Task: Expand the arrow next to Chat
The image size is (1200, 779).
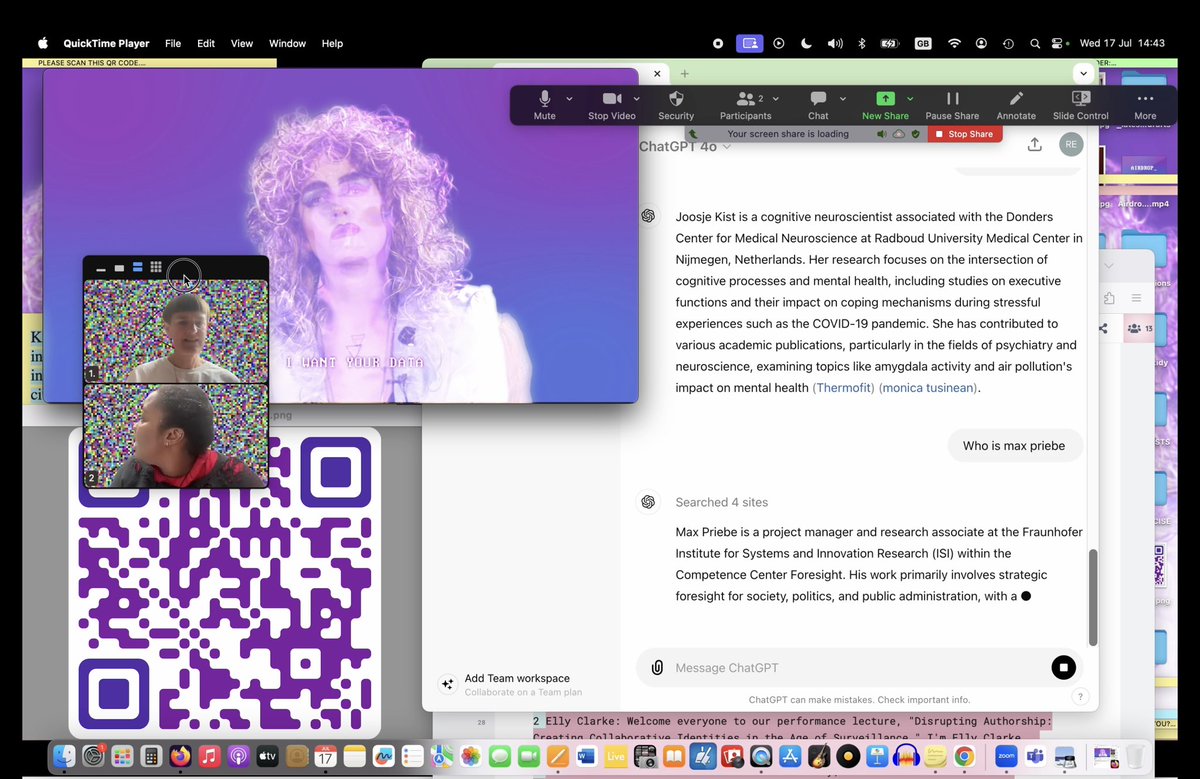Action: [842, 99]
